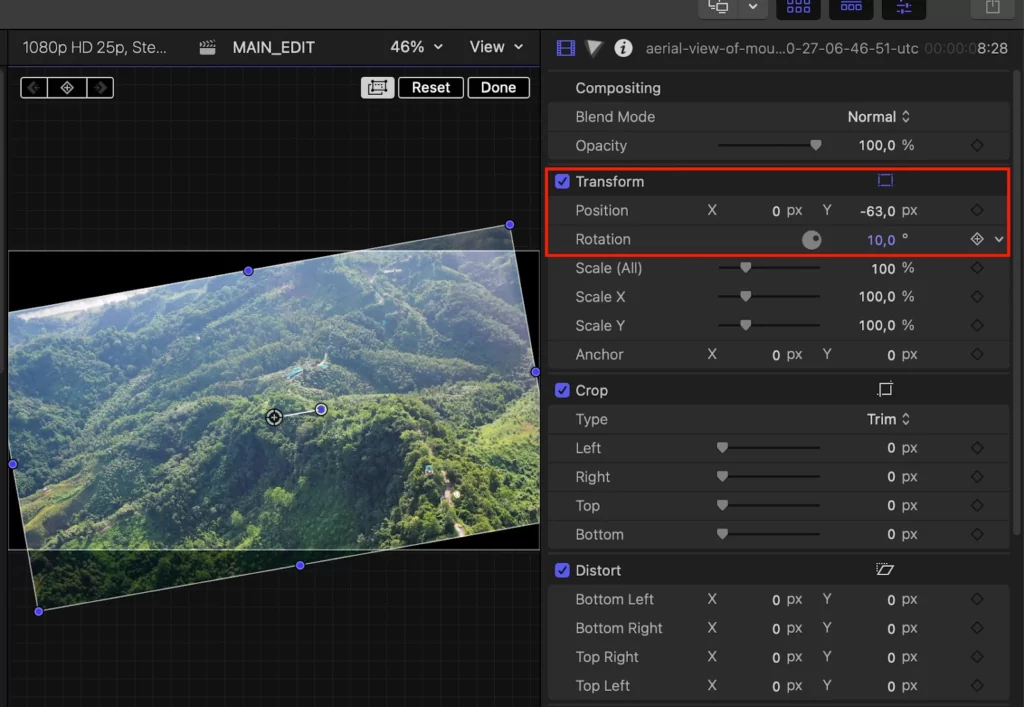Click the Transform onscreen controls icon
The image size is (1024, 707).
(885, 181)
